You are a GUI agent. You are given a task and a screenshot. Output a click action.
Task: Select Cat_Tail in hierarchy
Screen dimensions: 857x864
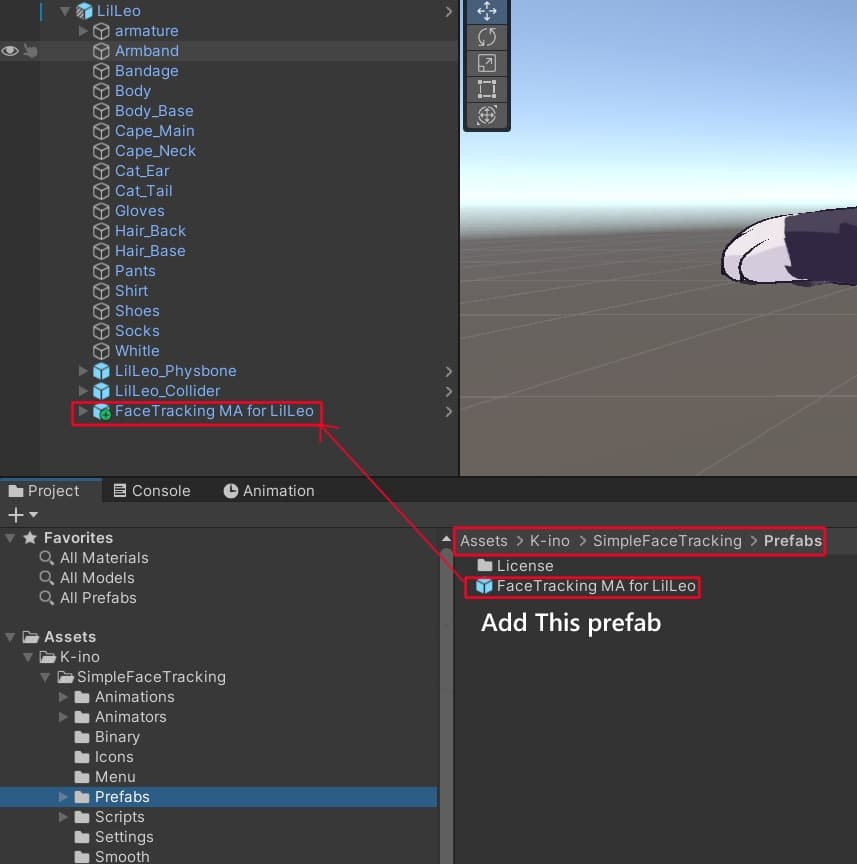[x=144, y=191]
